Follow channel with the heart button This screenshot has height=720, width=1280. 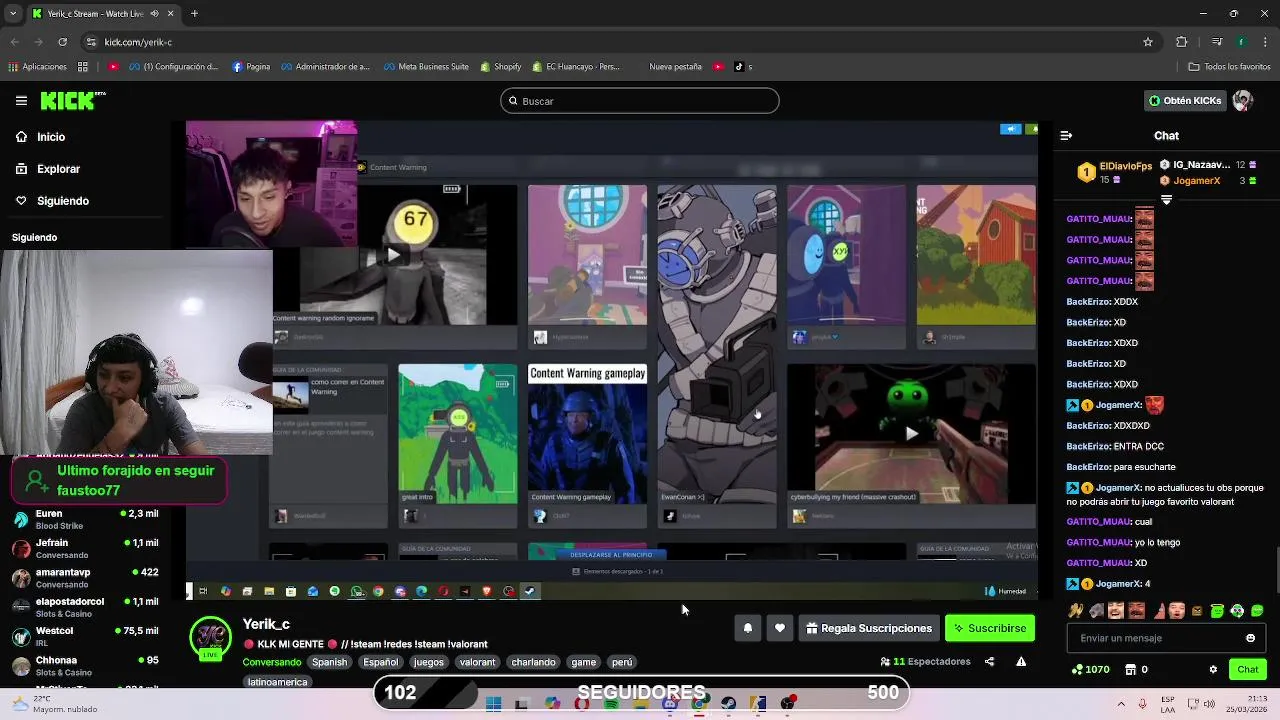(780, 628)
